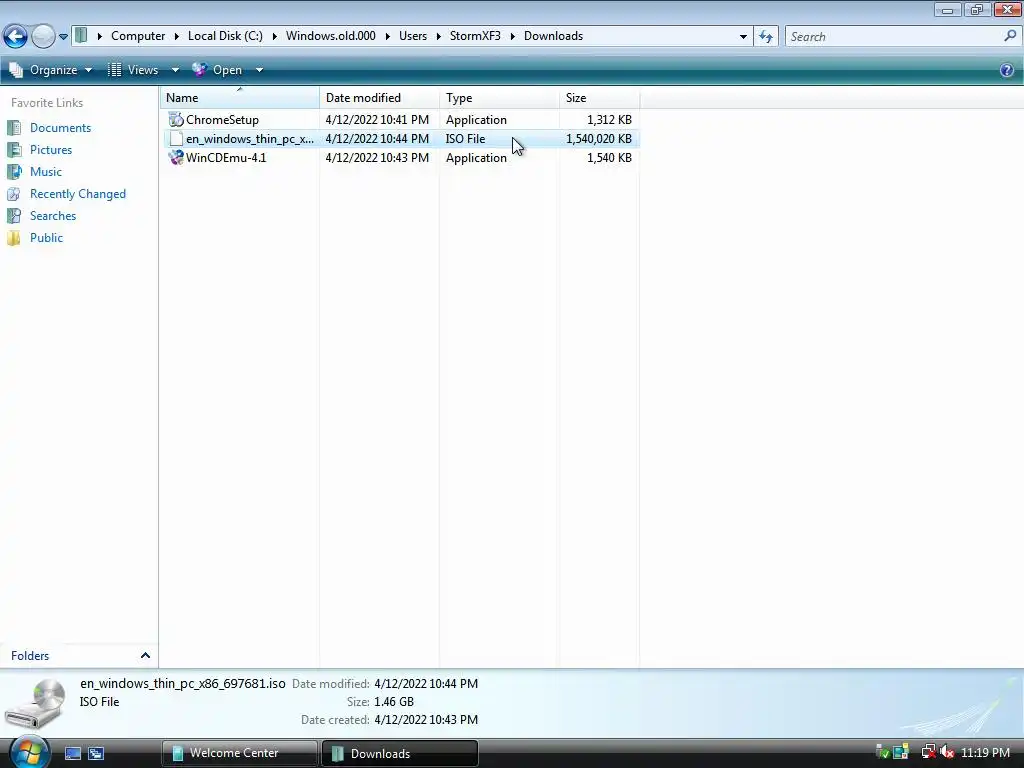Open the Windows Start orb
This screenshot has width=1024, height=768.
coord(29,753)
